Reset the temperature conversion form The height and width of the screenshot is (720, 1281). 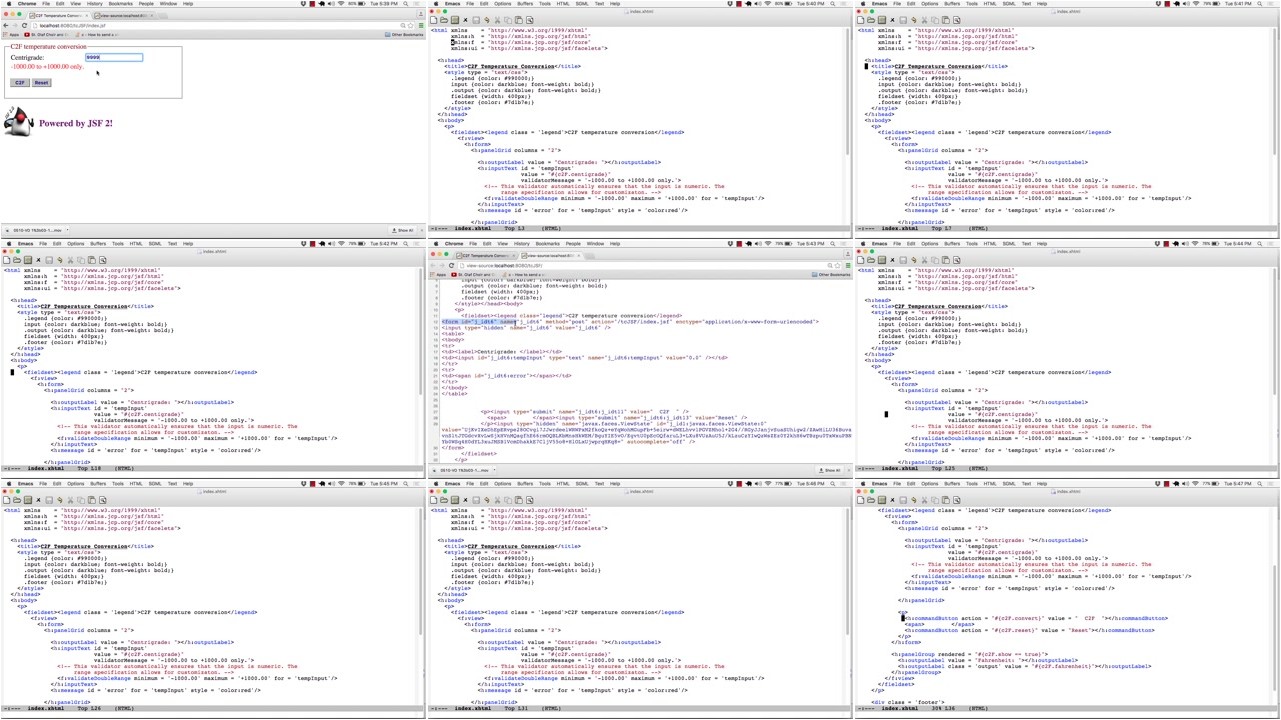tap(41, 82)
